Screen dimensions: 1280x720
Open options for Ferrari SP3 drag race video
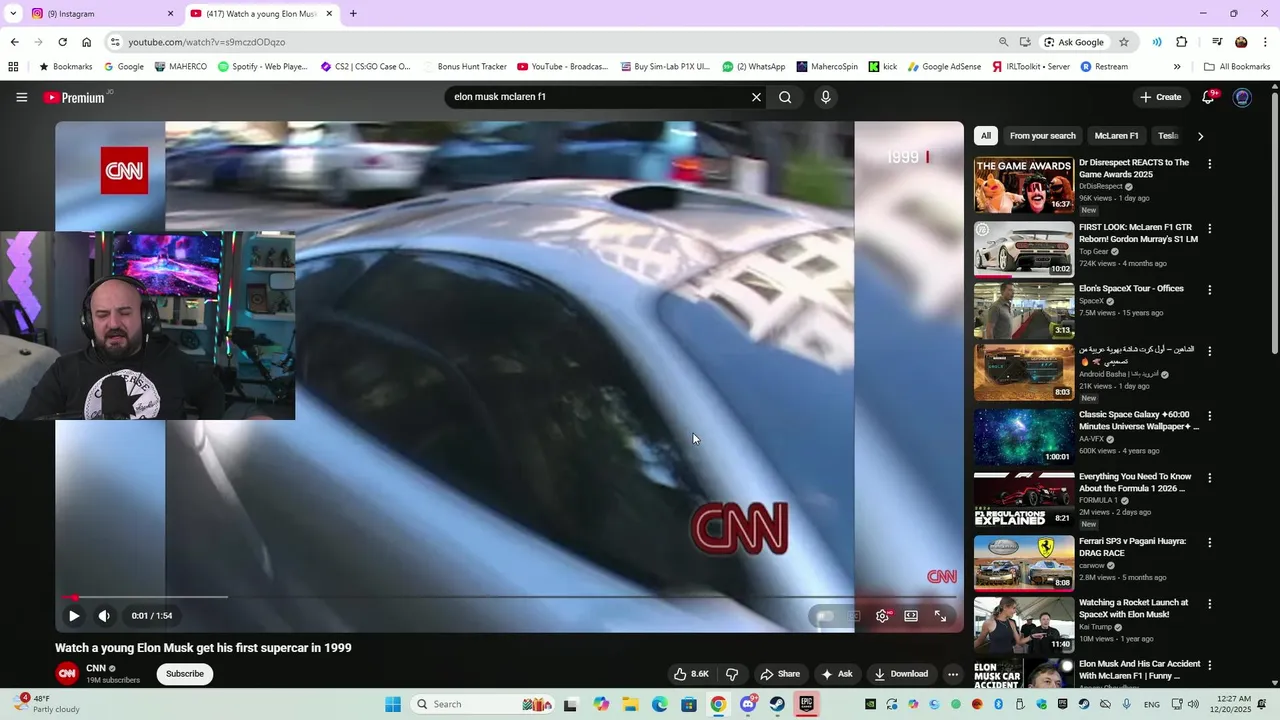click(1209, 543)
